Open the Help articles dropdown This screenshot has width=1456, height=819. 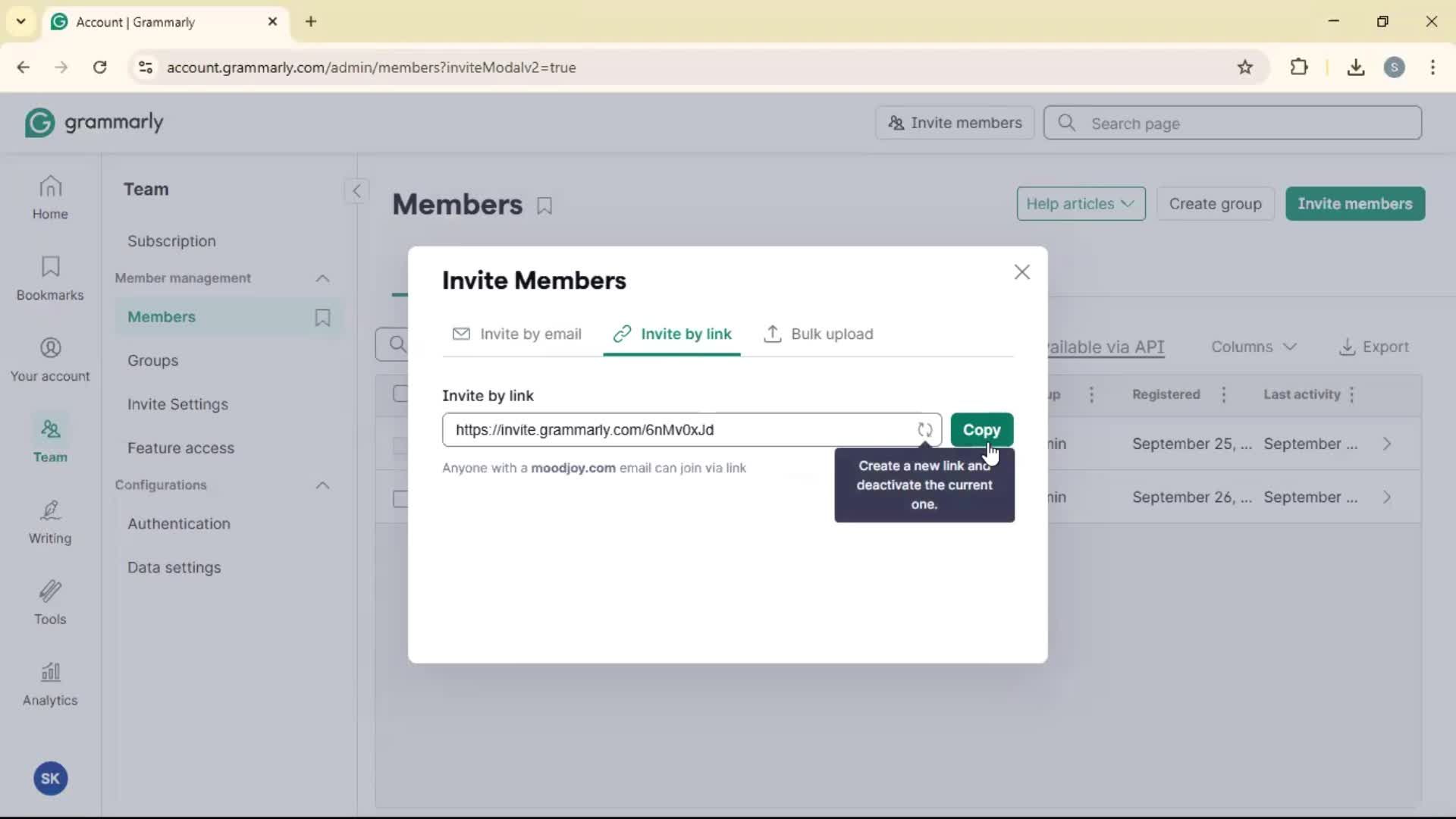1080,204
